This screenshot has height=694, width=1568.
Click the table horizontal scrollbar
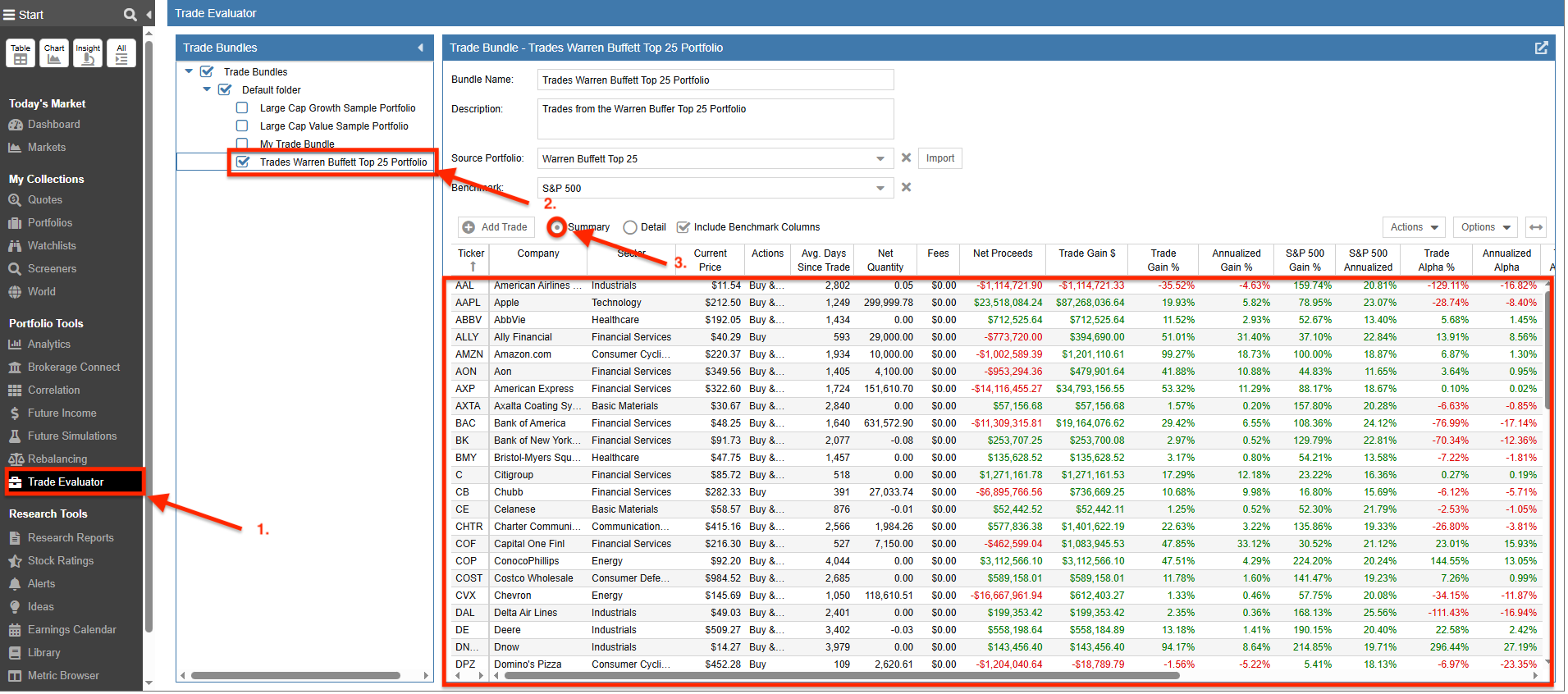[x=841, y=676]
